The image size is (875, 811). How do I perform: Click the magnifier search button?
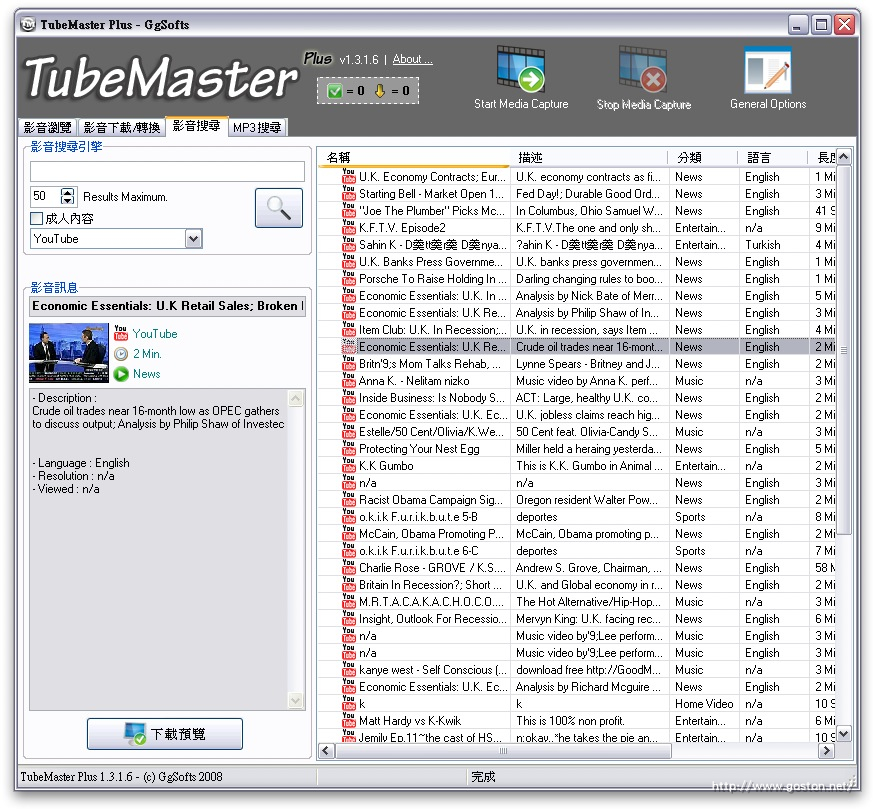pos(279,208)
